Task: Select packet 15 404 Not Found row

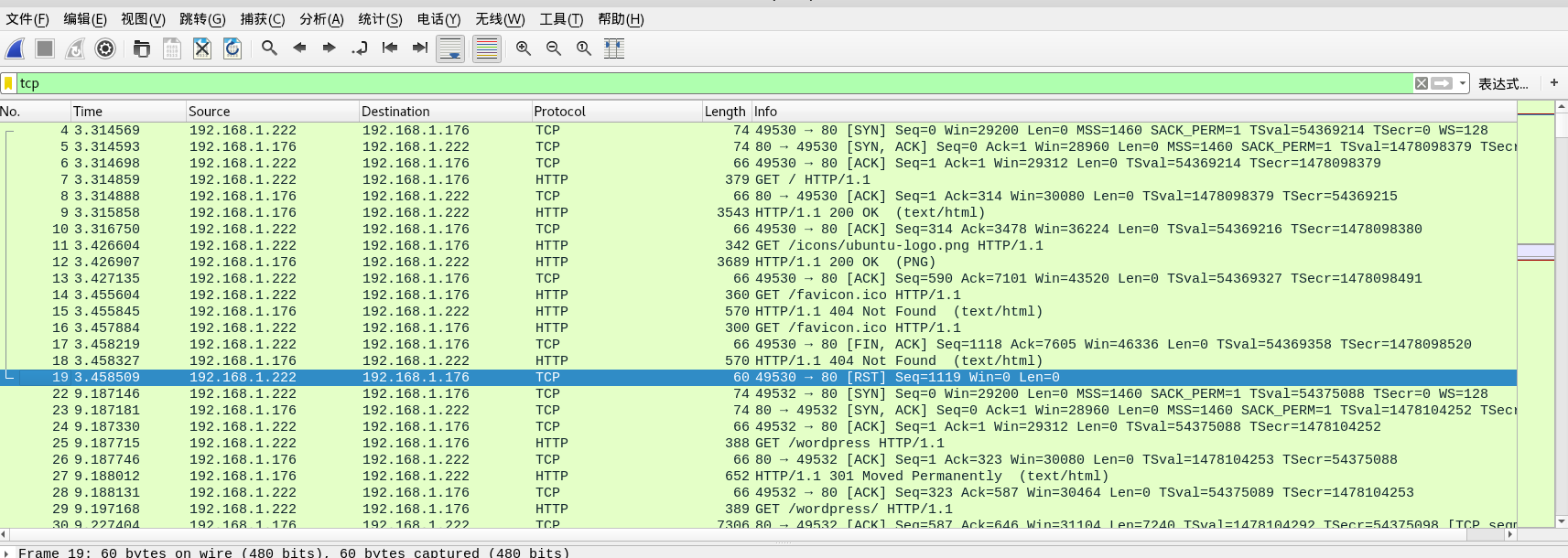Action: coord(758,311)
